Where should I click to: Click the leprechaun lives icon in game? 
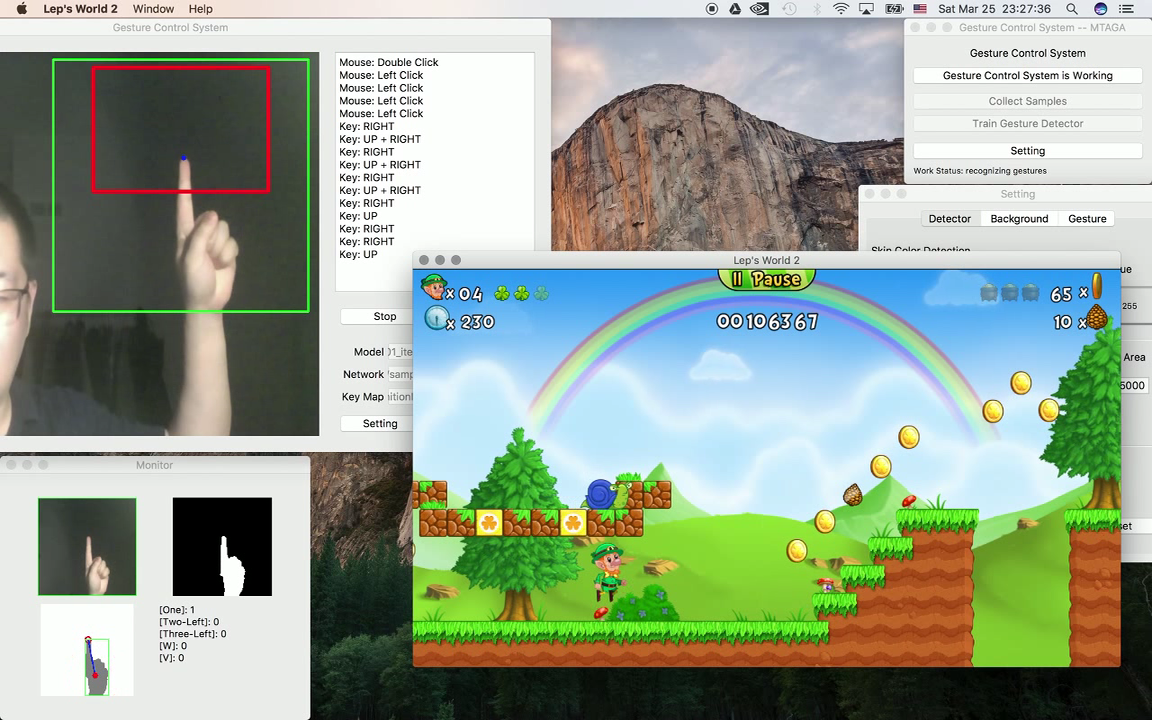(433, 286)
